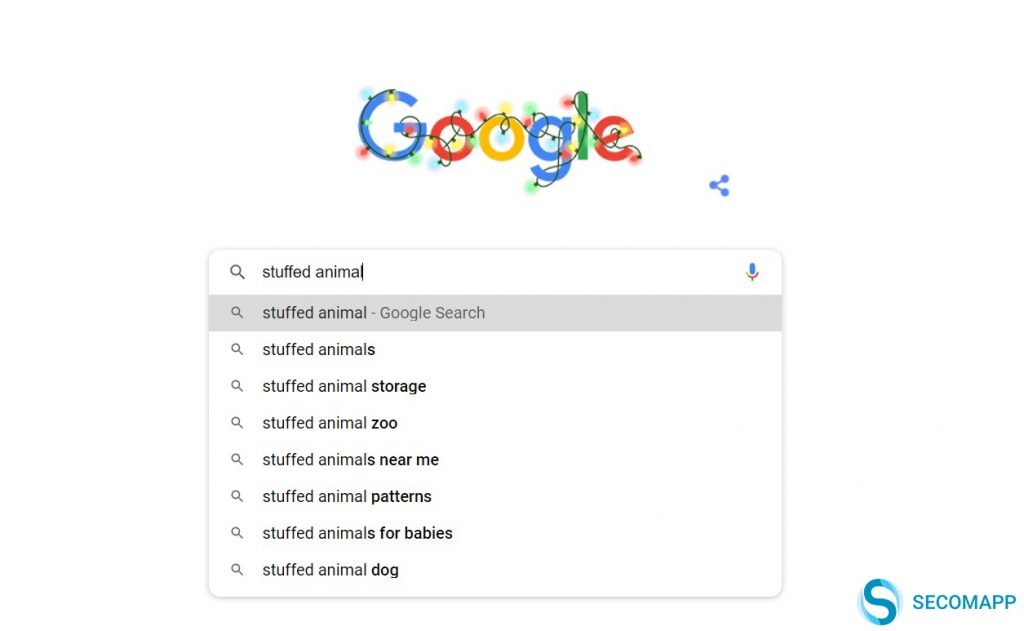Select 'stuffed animal - Google Search' suggestion
1024x631 pixels.
pyautogui.click(x=495, y=313)
